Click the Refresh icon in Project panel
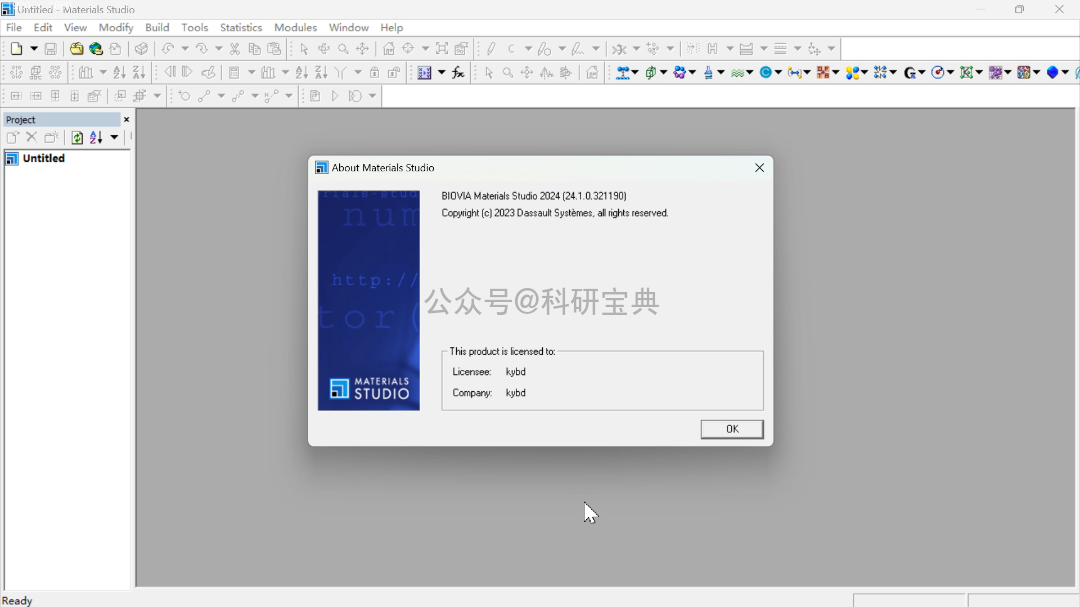The width and height of the screenshot is (1080, 607). (77, 138)
